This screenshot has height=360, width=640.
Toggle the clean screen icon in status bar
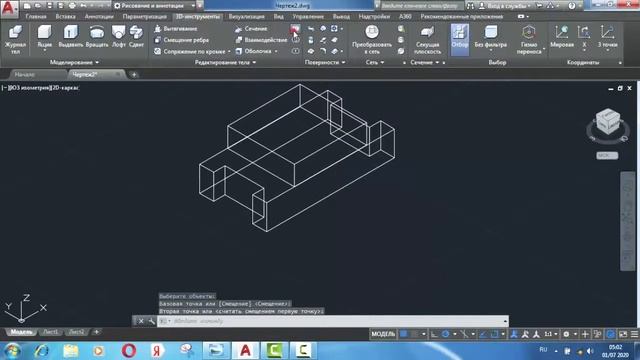click(623, 334)
